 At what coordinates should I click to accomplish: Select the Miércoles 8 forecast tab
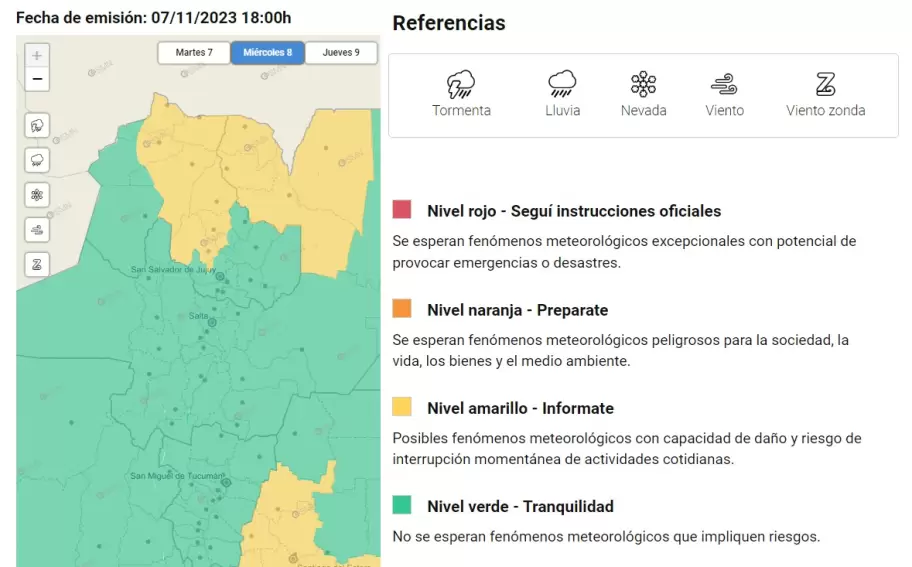pyautogui.click(x=268, y=53)
